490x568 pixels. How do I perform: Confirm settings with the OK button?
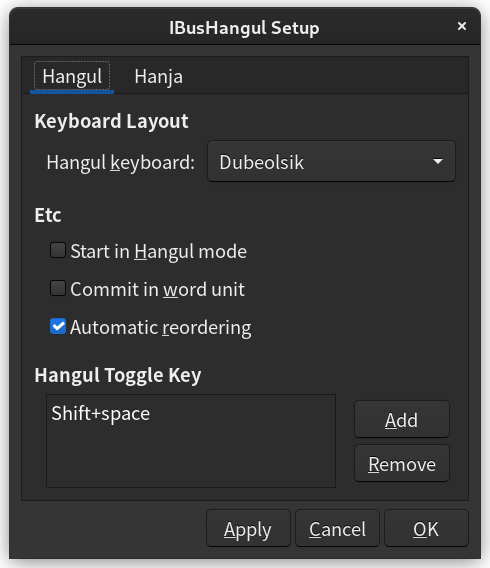click(x=426, y=529)
